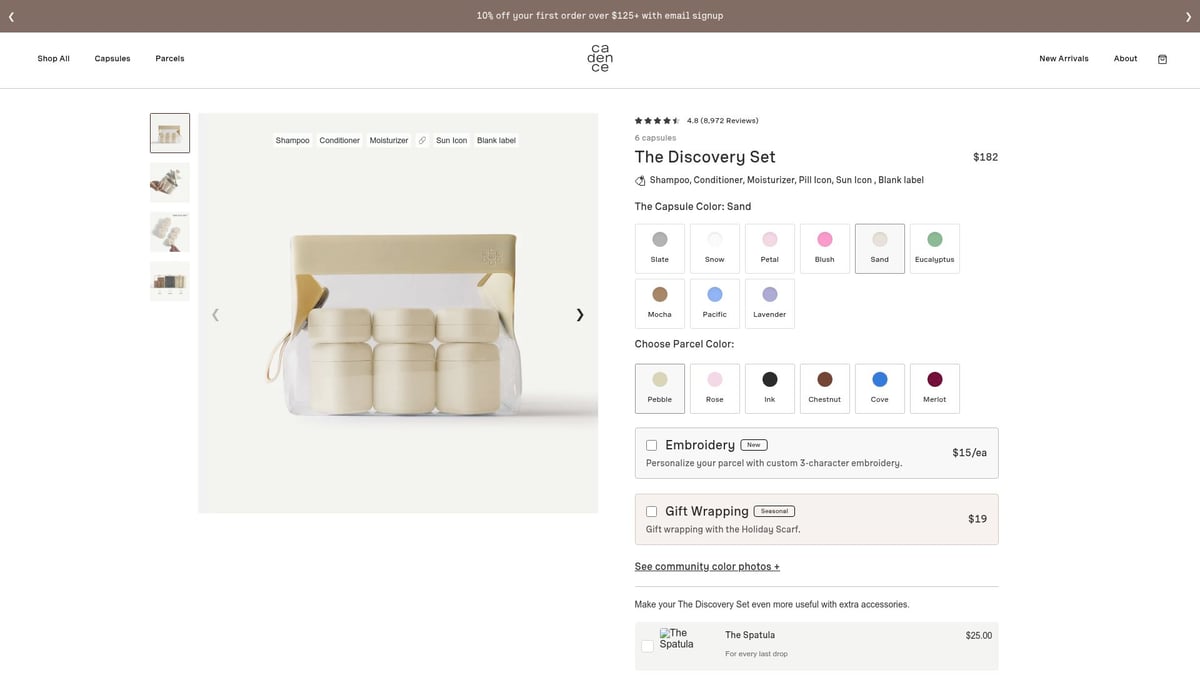Advance the product image carousel with the right arrow
Screen dimensions: 1200x675
coord(580,314)
